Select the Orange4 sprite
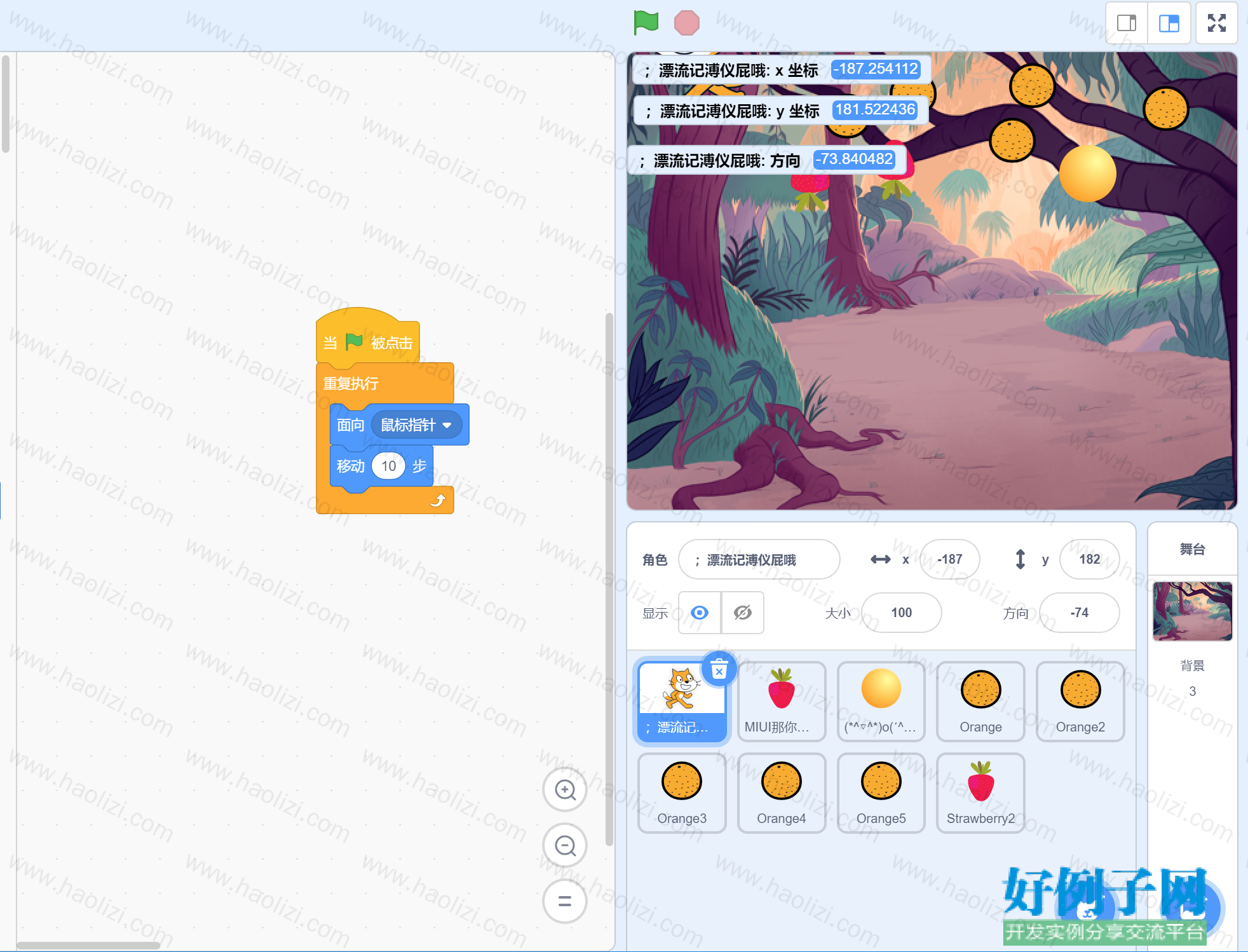1248x952 pixels. click(782, 793)
